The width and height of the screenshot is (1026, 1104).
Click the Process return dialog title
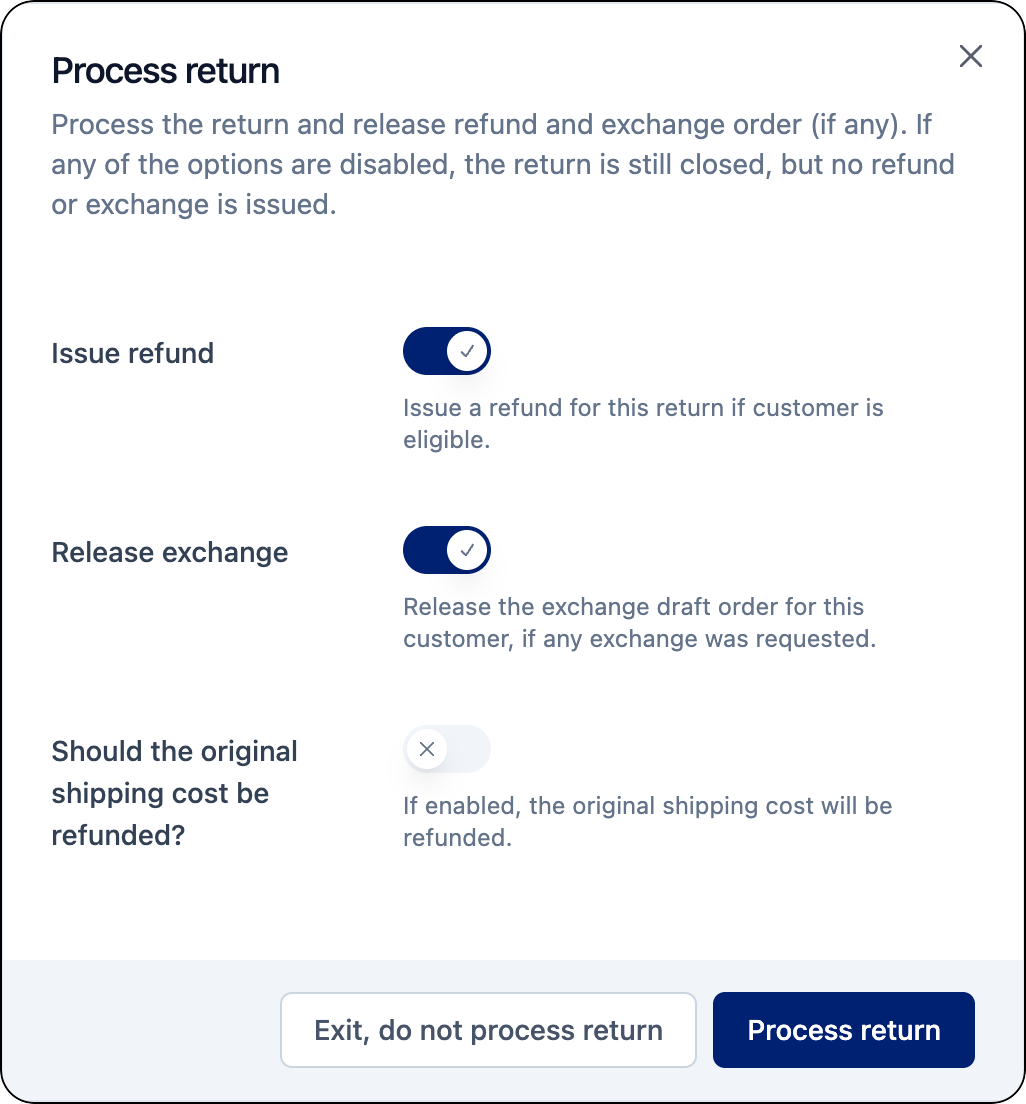pos(165,70)
